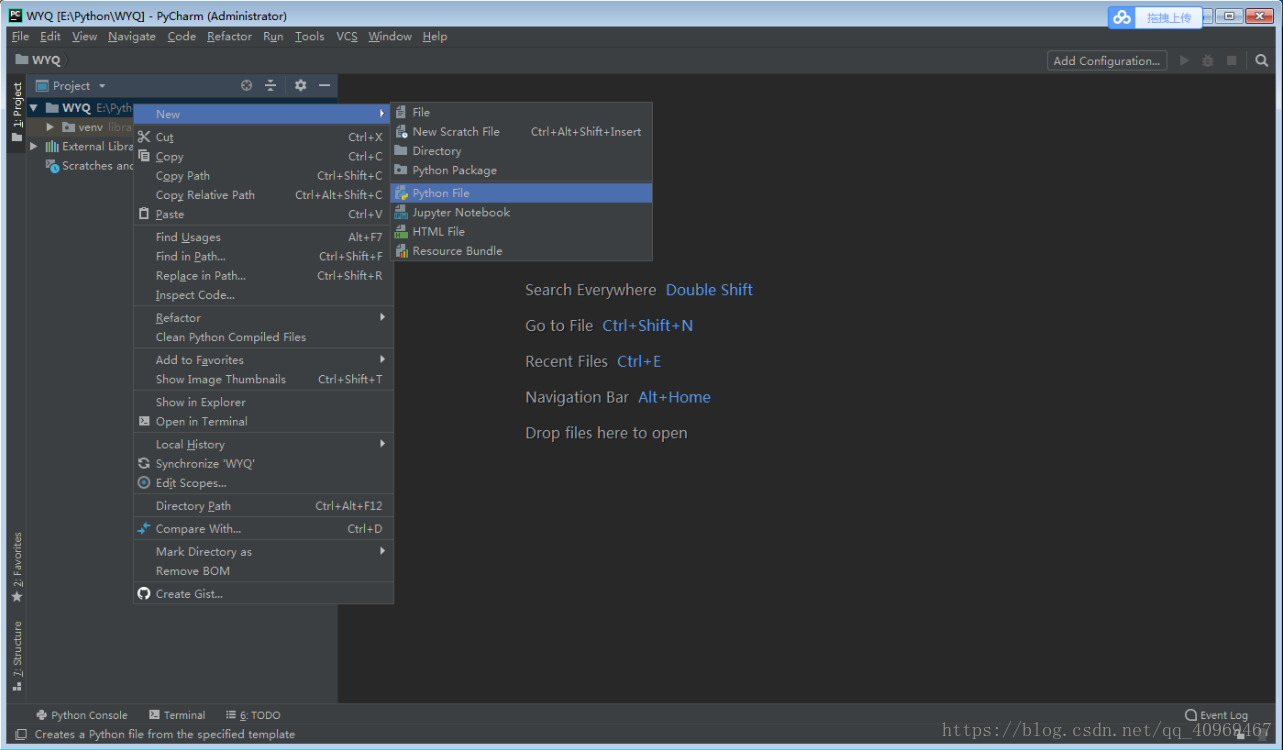Open the Refactor menu in menu bar
Image resolution: width=1283 pixels, height=750 pixels.
point(229,36)
